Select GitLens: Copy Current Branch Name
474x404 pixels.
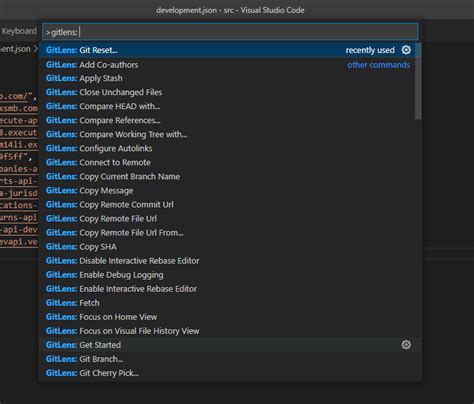click(x=227, y=176)
